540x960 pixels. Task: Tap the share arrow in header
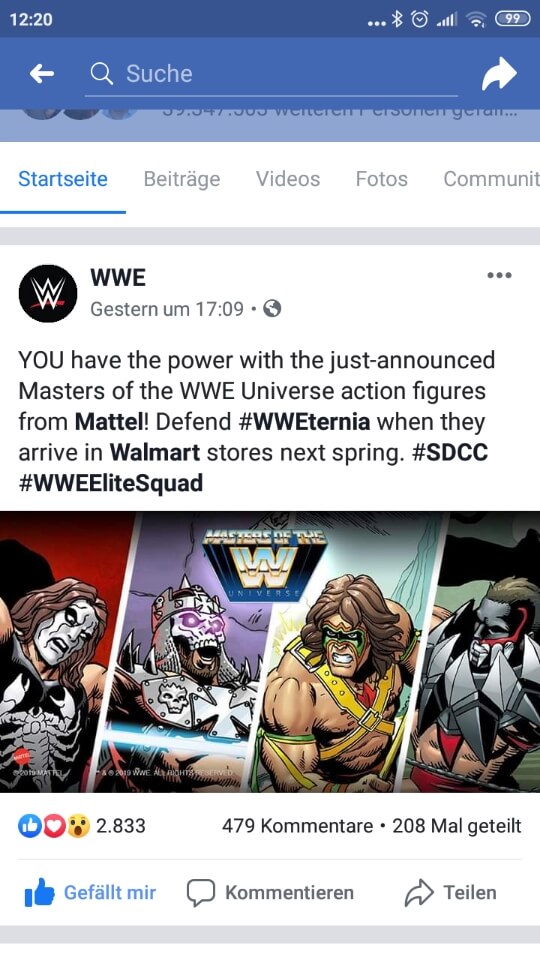pos(499,73)
